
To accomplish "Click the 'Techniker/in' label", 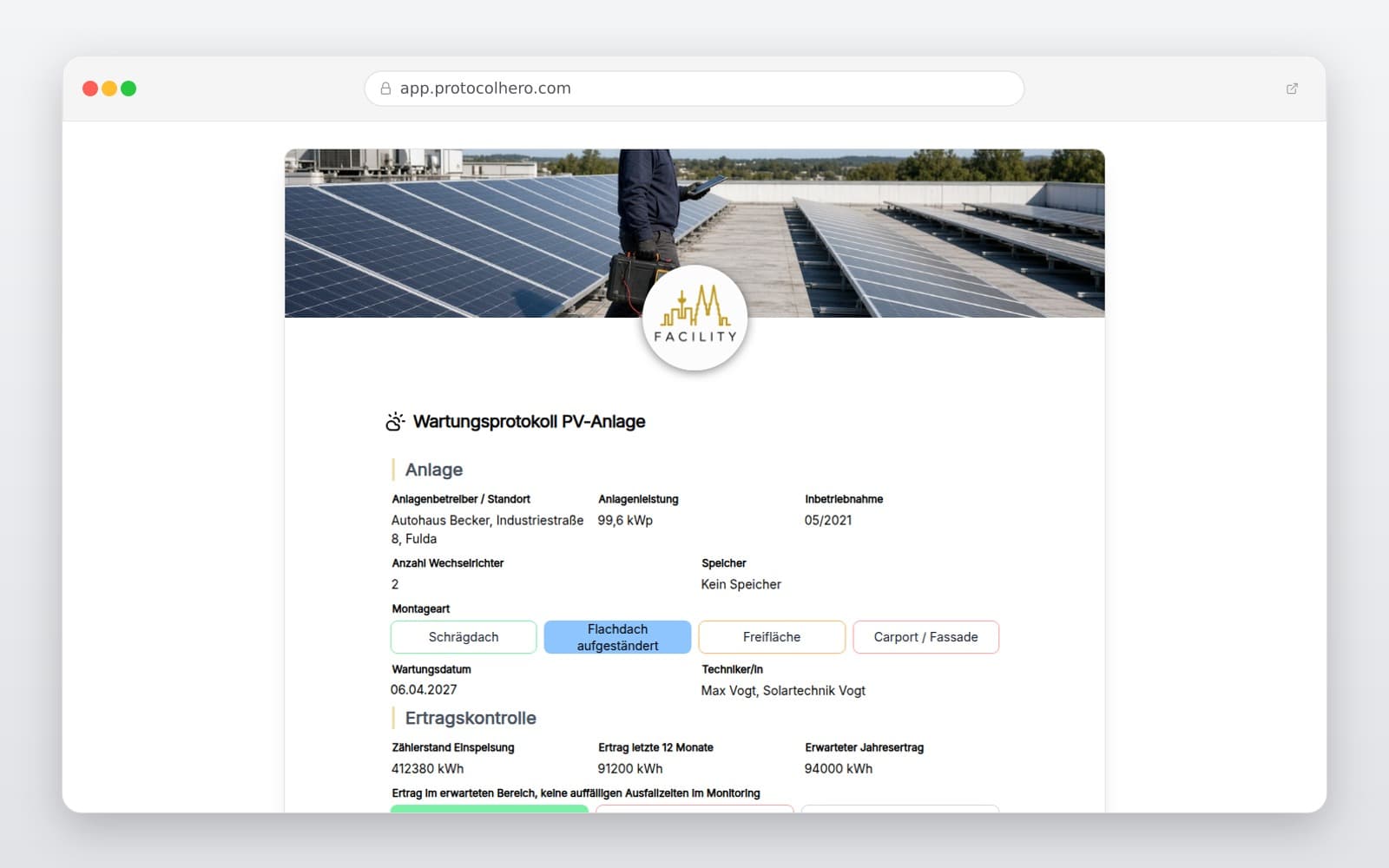I will pos(732,669).
